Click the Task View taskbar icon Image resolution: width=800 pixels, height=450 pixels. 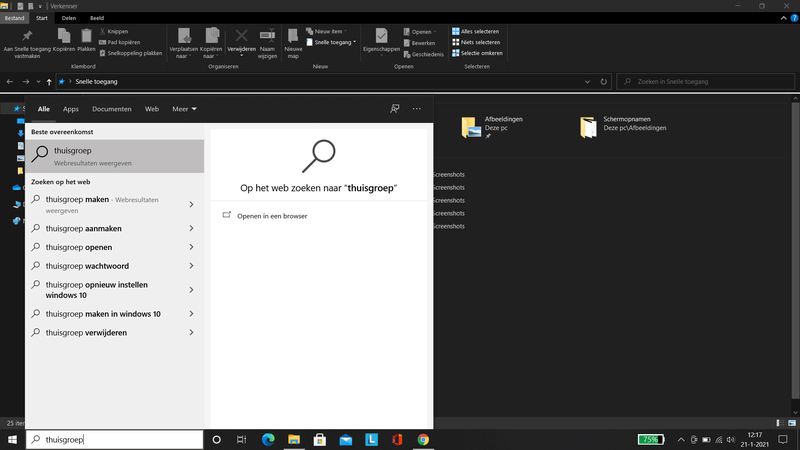[242, 440]
